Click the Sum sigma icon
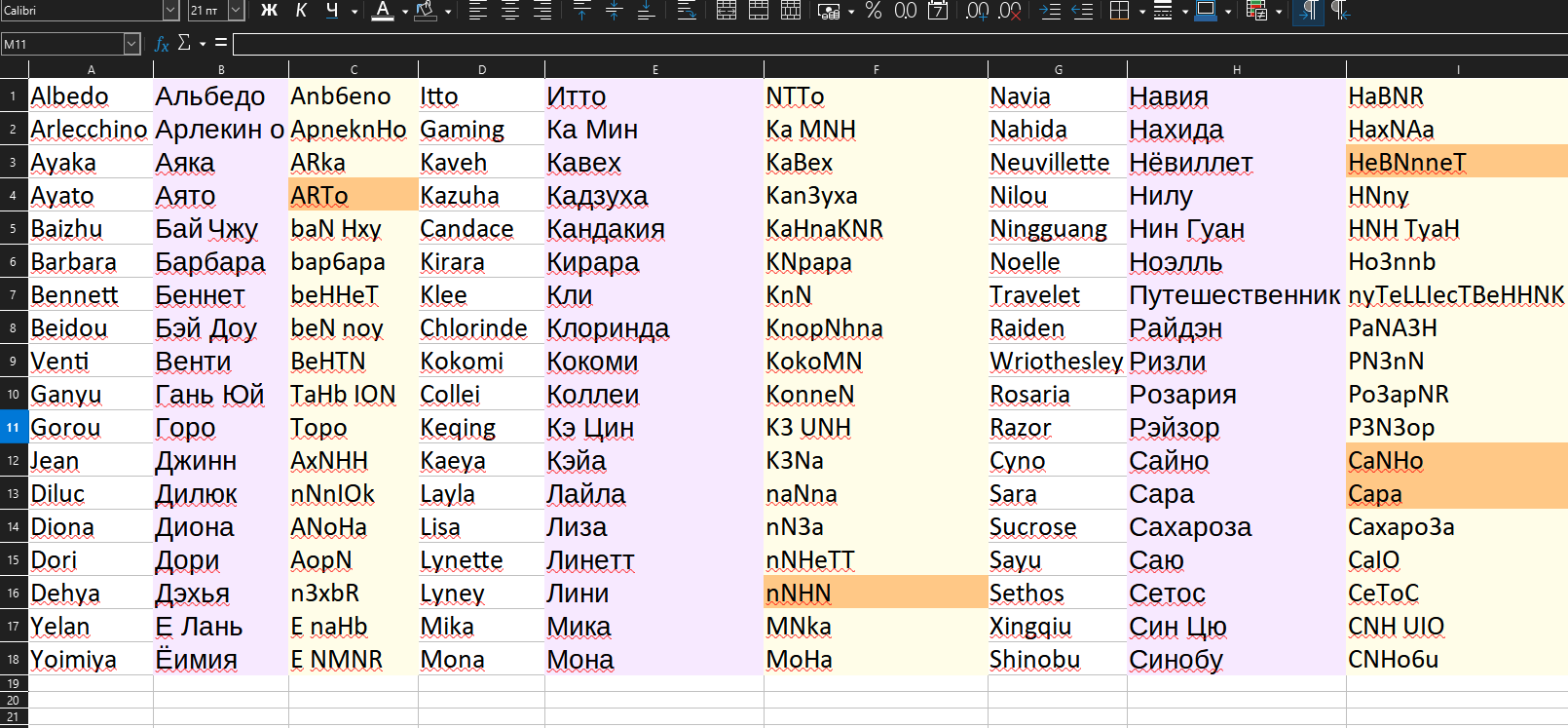Image resolution: width=1568 pixels, height=728 pixels. point(184,44)
